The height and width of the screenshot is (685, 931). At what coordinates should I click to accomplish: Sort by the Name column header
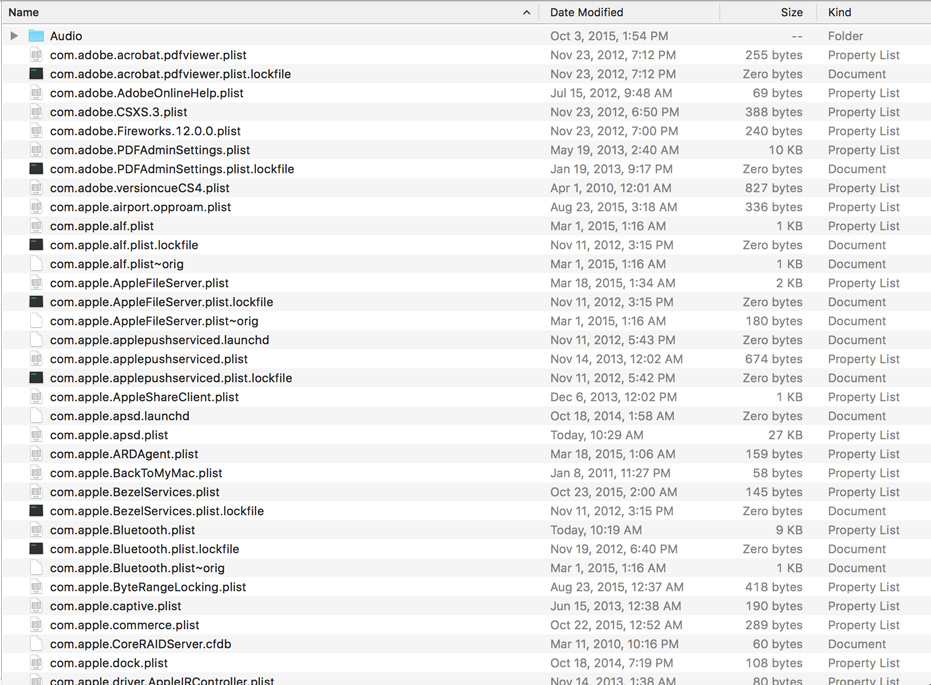[24, 12]
